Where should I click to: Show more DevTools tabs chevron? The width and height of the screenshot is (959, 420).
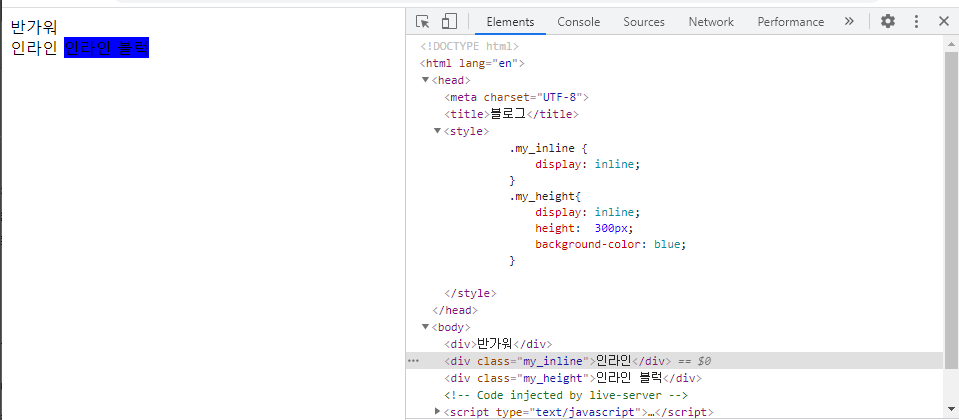pos(849,21)
